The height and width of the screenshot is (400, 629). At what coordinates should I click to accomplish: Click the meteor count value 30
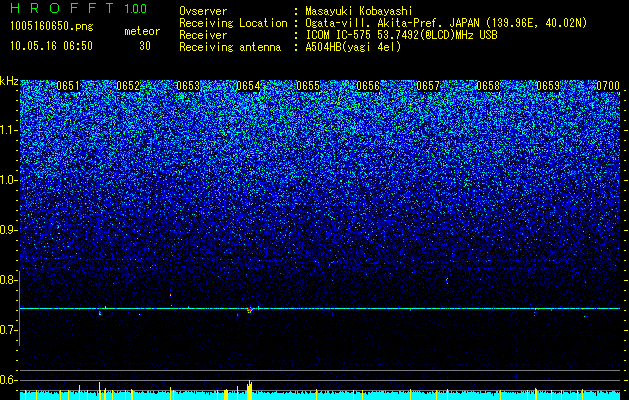[x=145, y=46]
